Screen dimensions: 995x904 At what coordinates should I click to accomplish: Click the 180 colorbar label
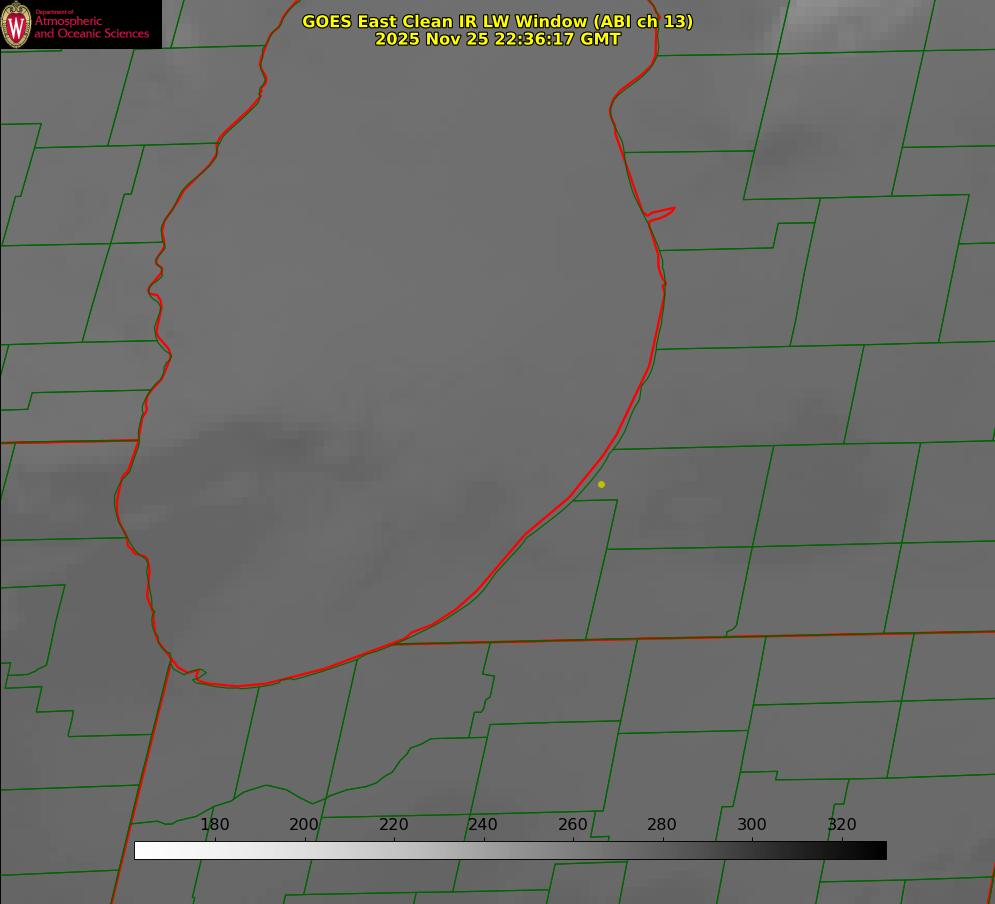[x=214, y=824]
